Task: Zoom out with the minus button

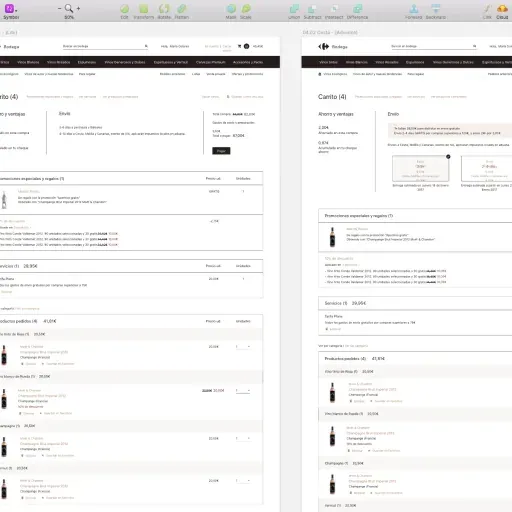Action: tap(60, 8)
